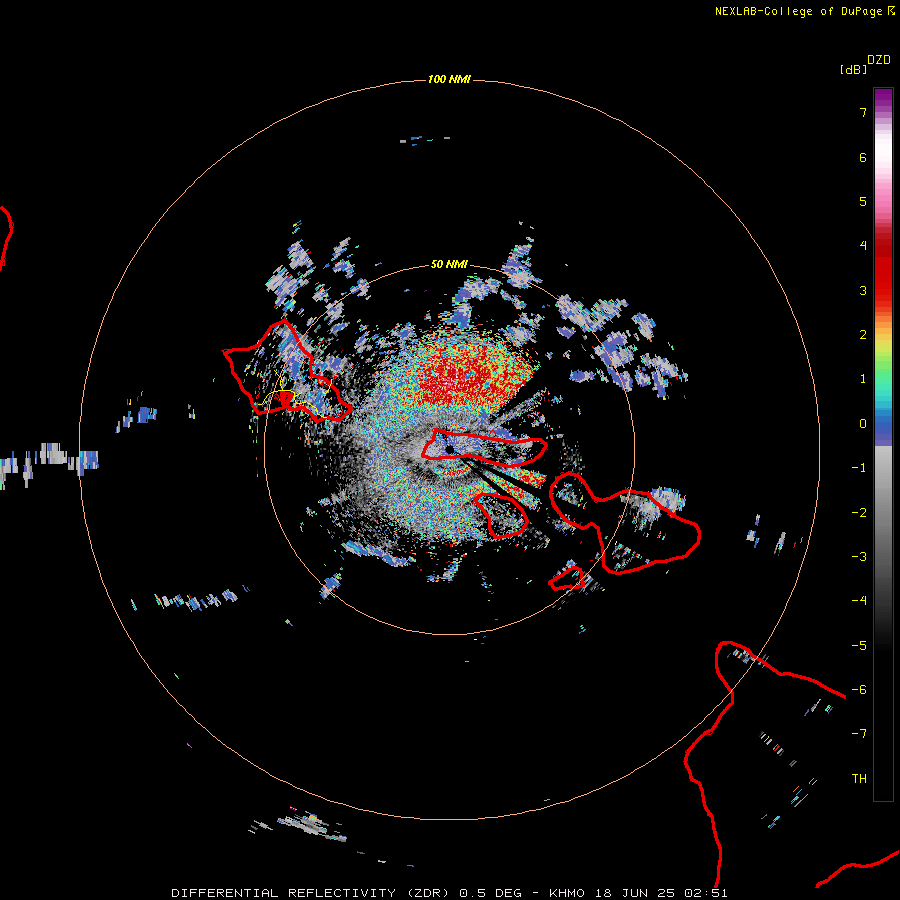Click the 50 NMI range ring label

[x=449, y=264]
